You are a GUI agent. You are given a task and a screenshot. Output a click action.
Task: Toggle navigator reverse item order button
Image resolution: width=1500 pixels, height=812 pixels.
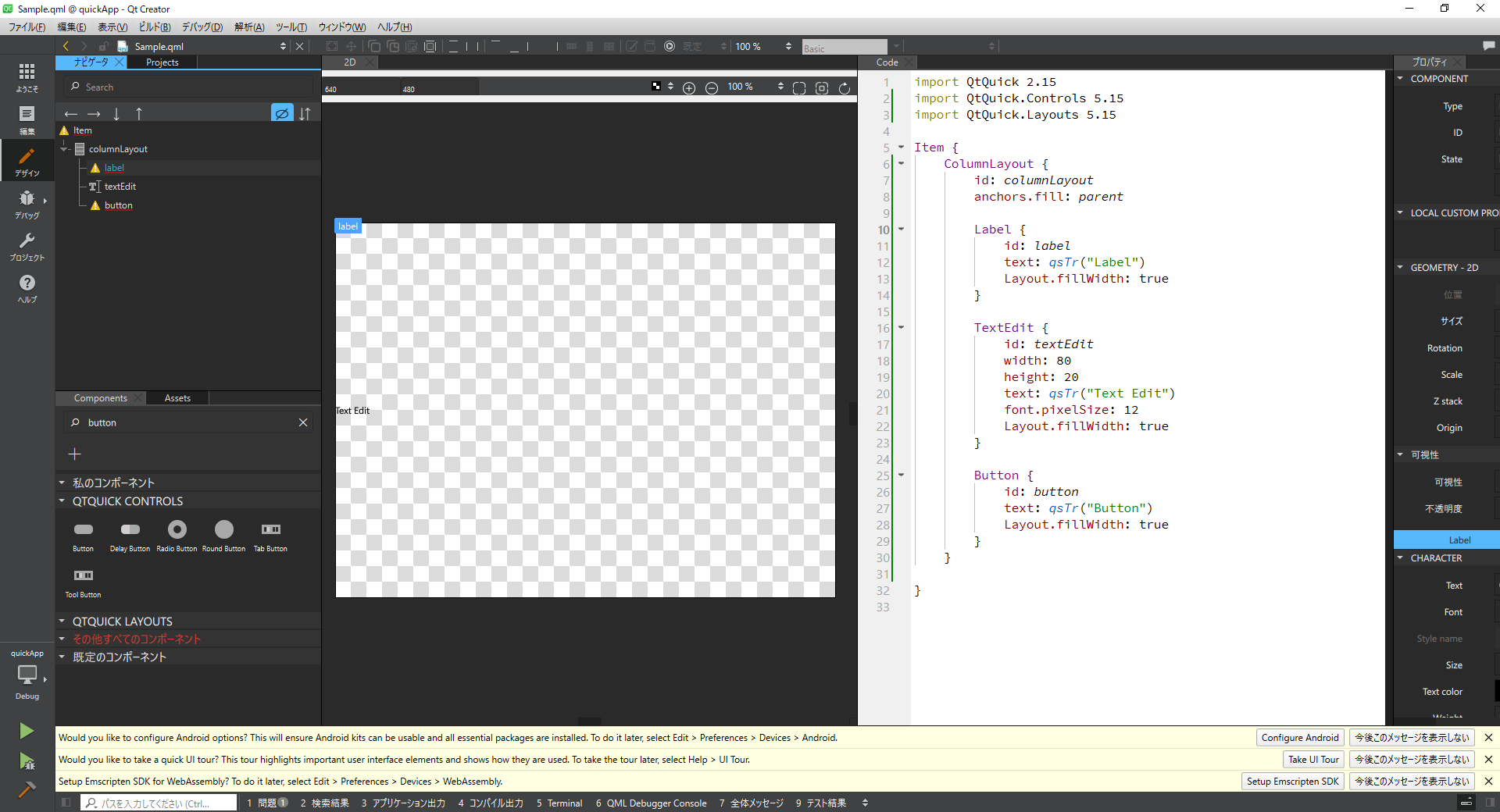coord(305,114)
